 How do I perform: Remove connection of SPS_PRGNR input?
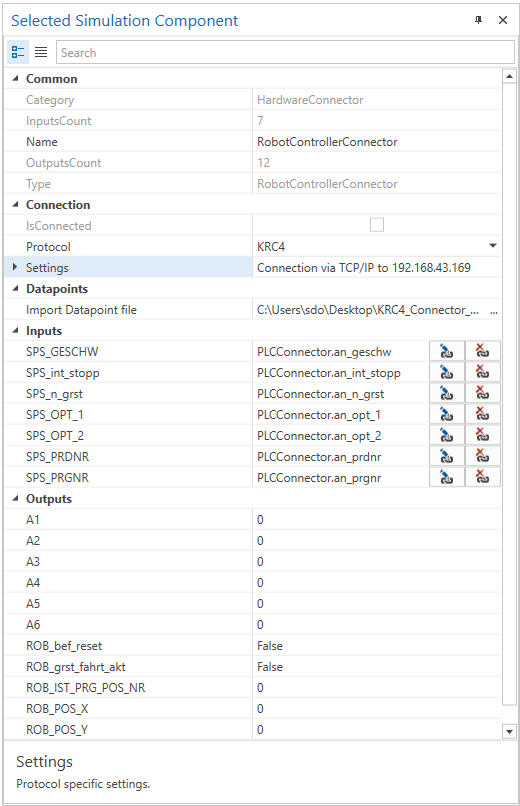[482, 478]
